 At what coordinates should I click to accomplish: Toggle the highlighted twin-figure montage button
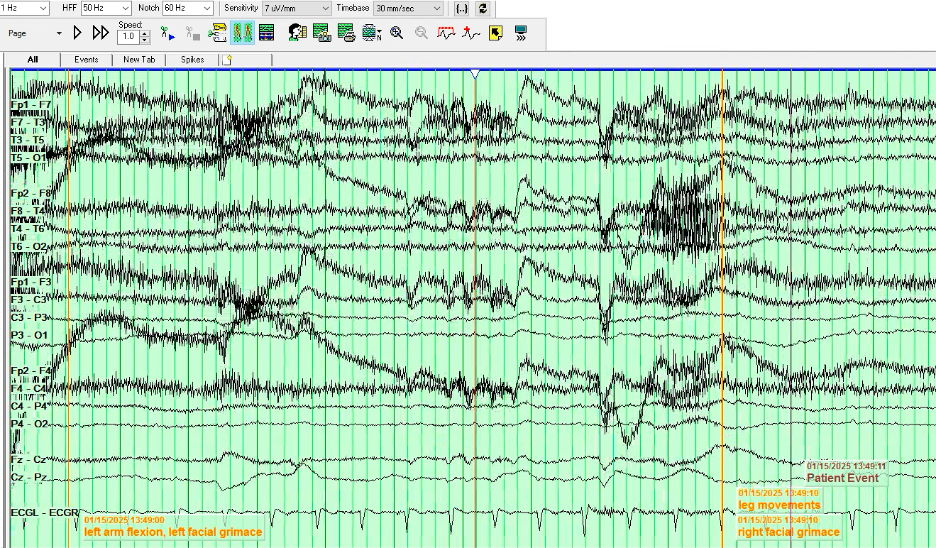(242, 33)
